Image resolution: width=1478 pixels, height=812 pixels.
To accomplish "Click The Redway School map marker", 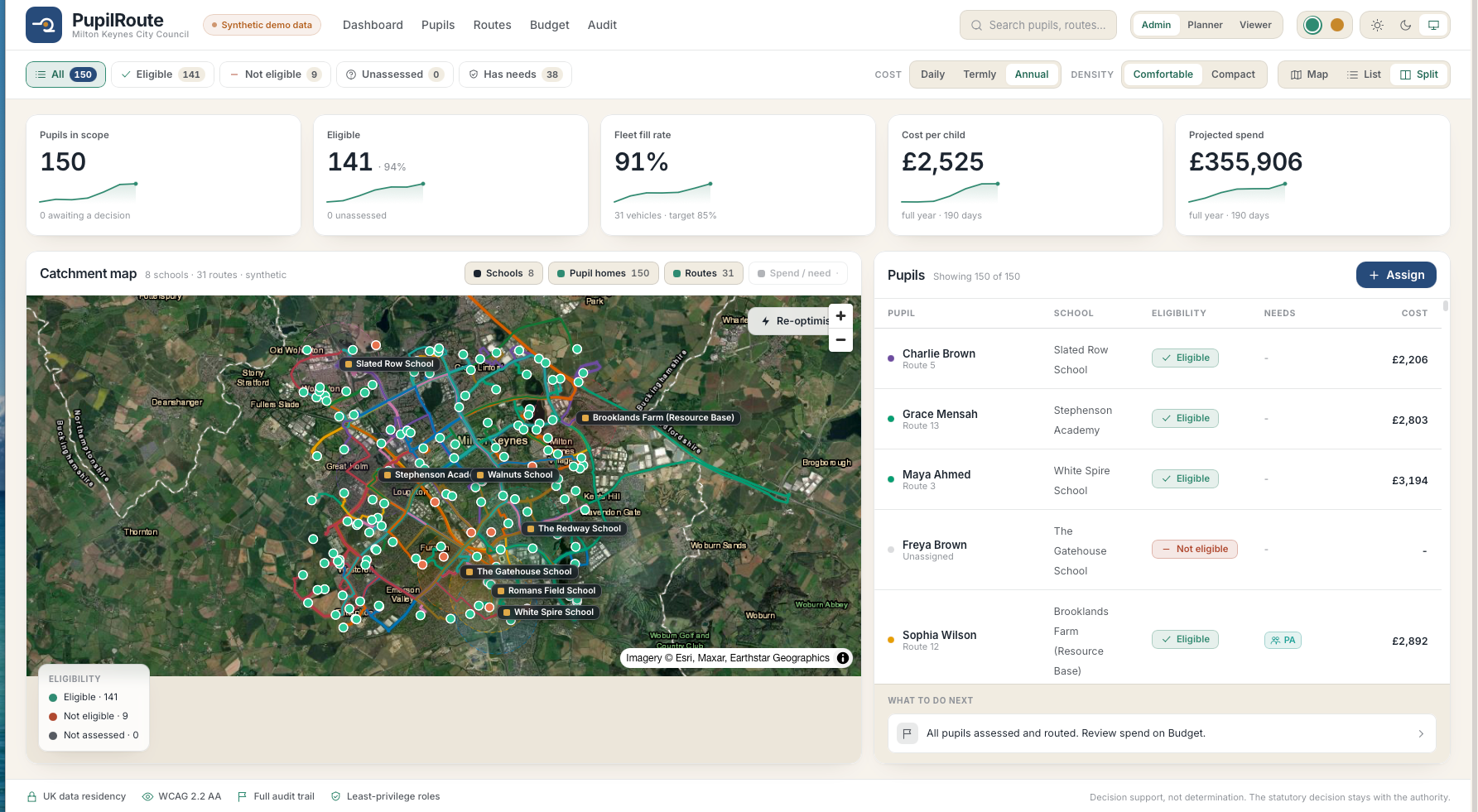I will point(574,528).
